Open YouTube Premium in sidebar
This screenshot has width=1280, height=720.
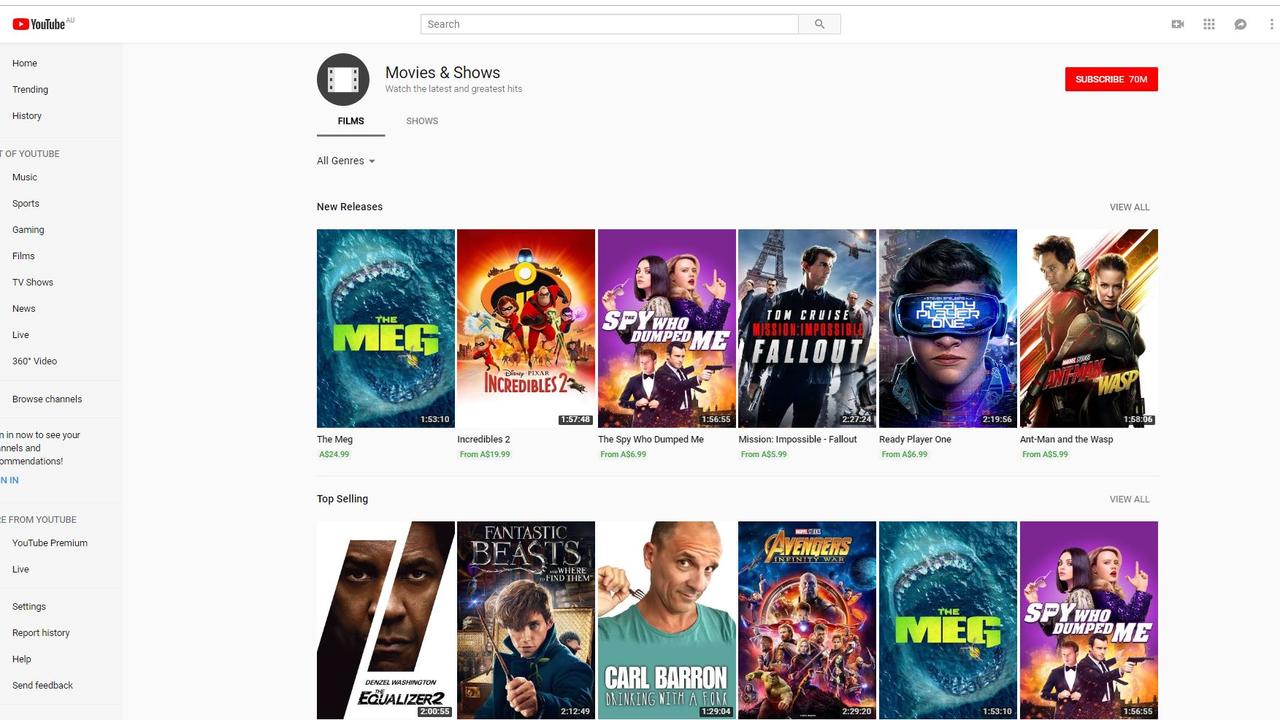pyautogui.click(x=50, y=543)
